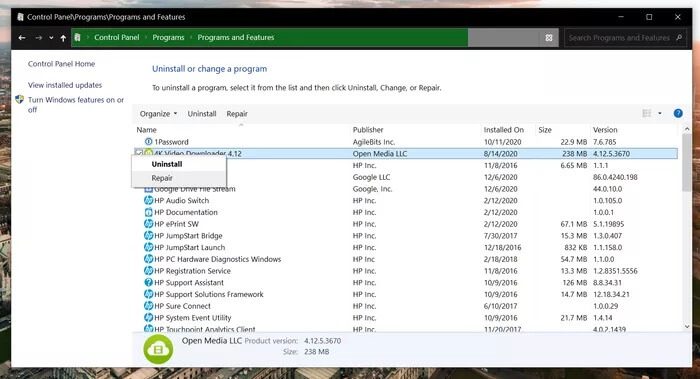The image size is (700, 379).
Task: Click the Windows features shield icon
Action: (19, 100)
